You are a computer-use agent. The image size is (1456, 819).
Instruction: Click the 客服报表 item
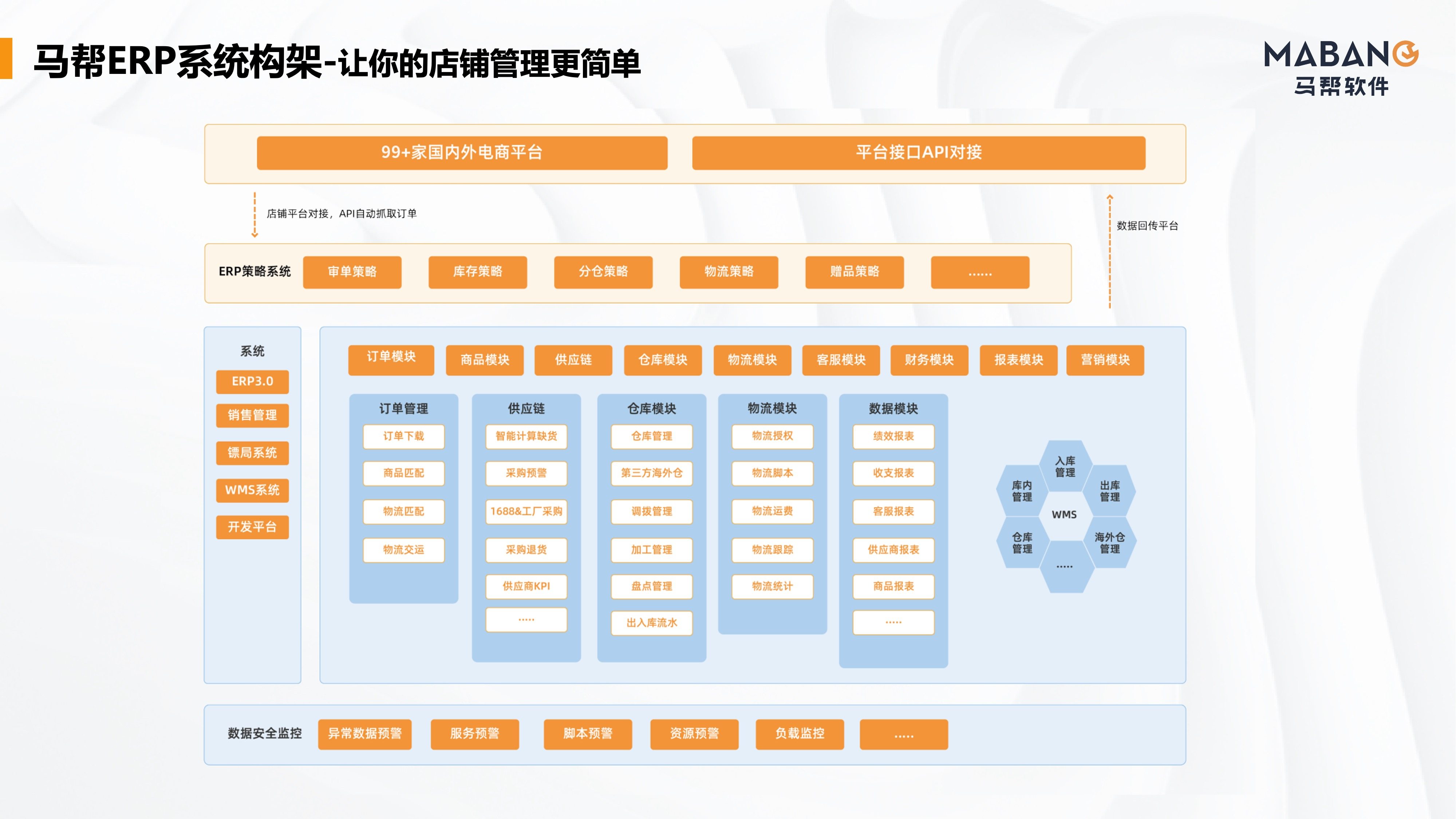pos(893,511)
